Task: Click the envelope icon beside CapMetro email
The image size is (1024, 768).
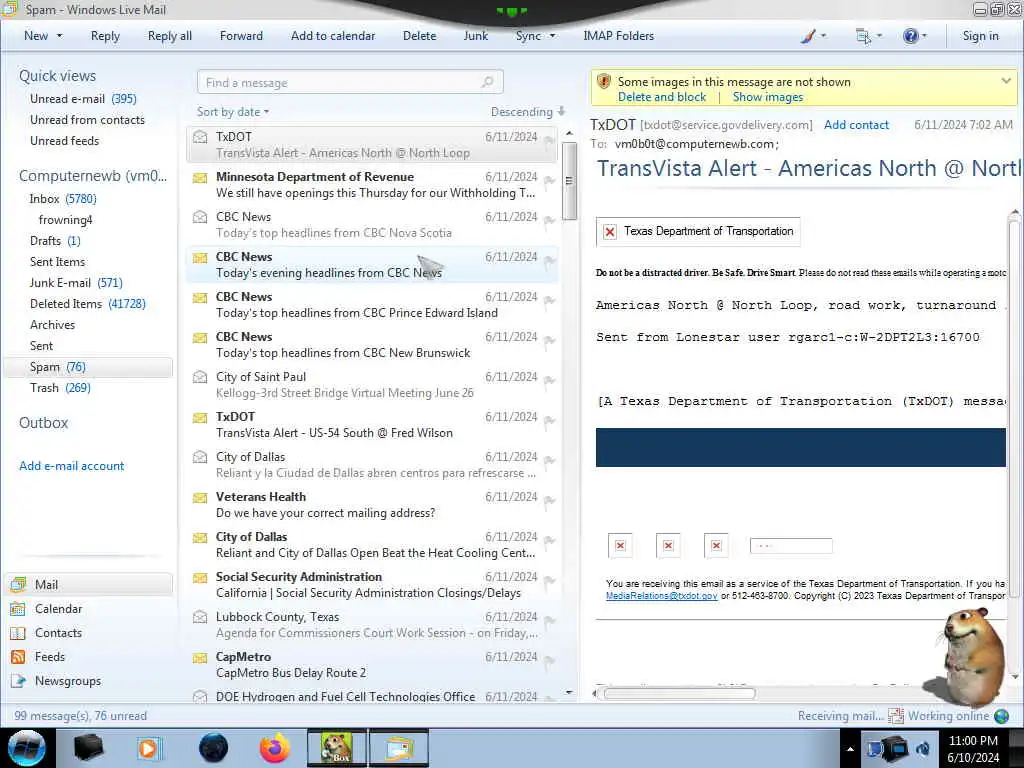Action: point(200,658)
